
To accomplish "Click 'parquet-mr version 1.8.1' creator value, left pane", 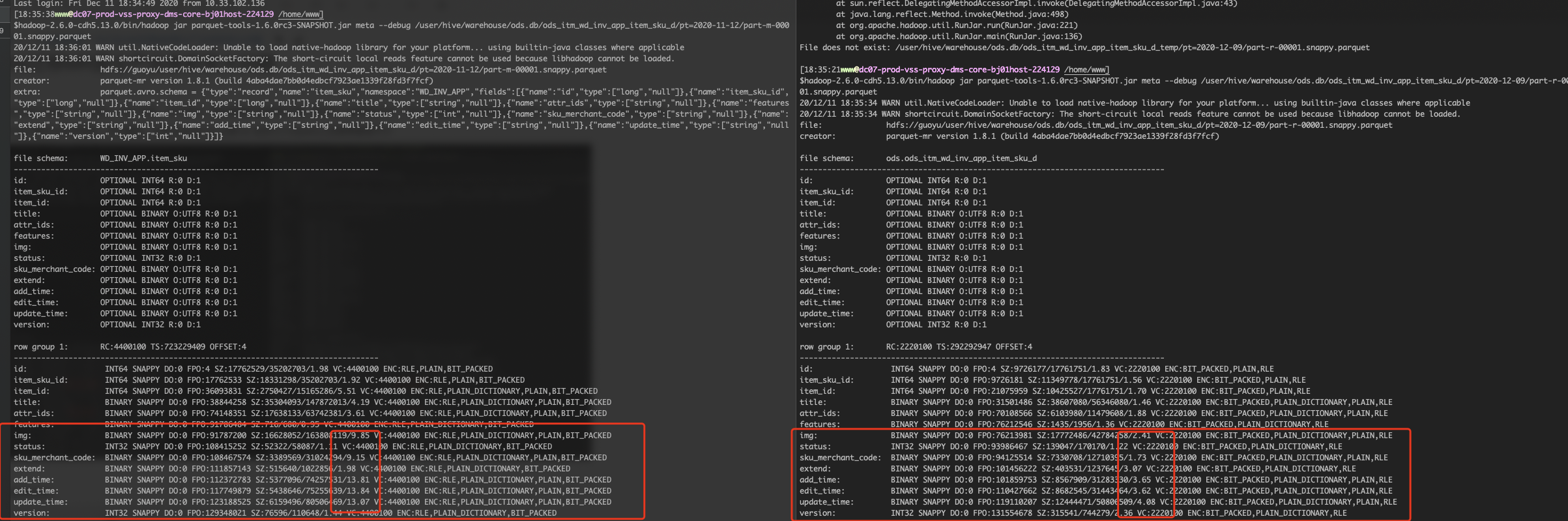I will pos(267,81).
